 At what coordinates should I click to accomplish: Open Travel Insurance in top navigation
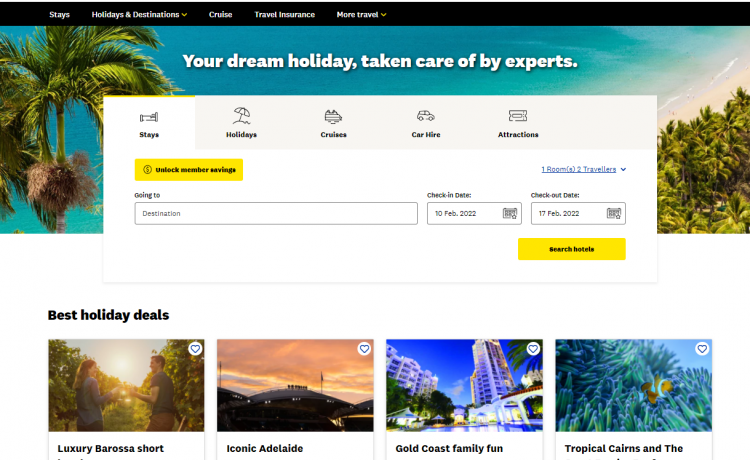[x=285, y=15]
